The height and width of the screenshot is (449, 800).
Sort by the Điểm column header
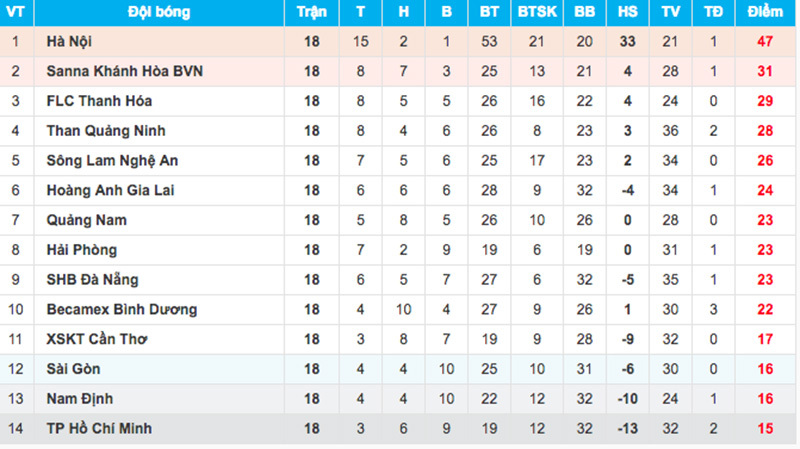point(765,13)
